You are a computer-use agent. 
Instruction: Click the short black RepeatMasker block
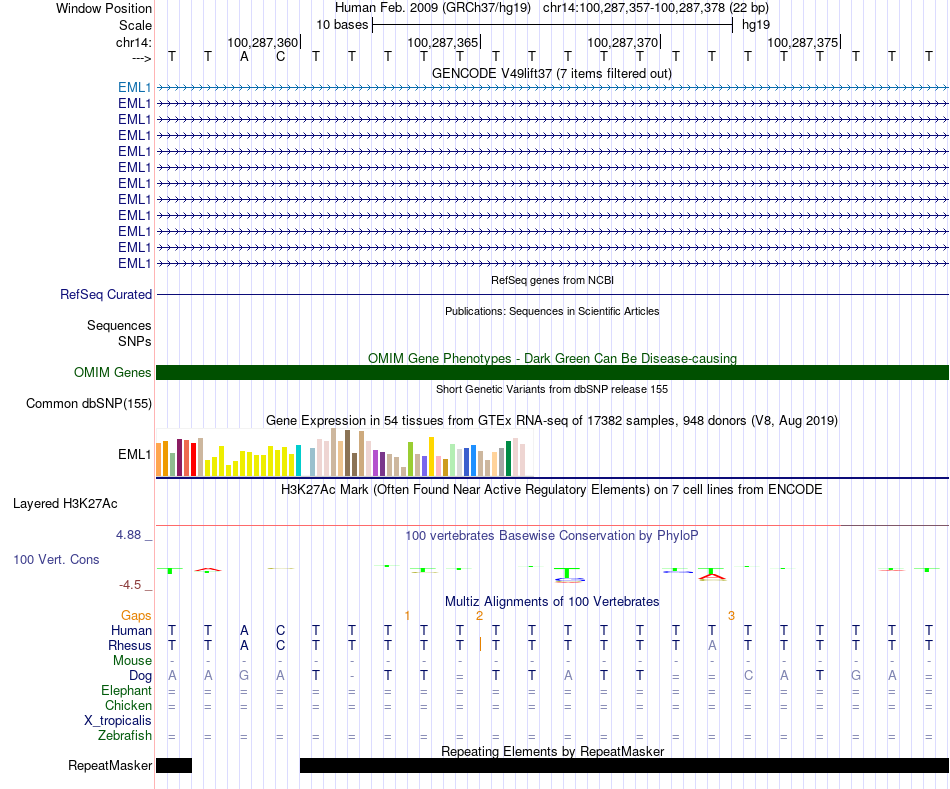tap(174, 765)
